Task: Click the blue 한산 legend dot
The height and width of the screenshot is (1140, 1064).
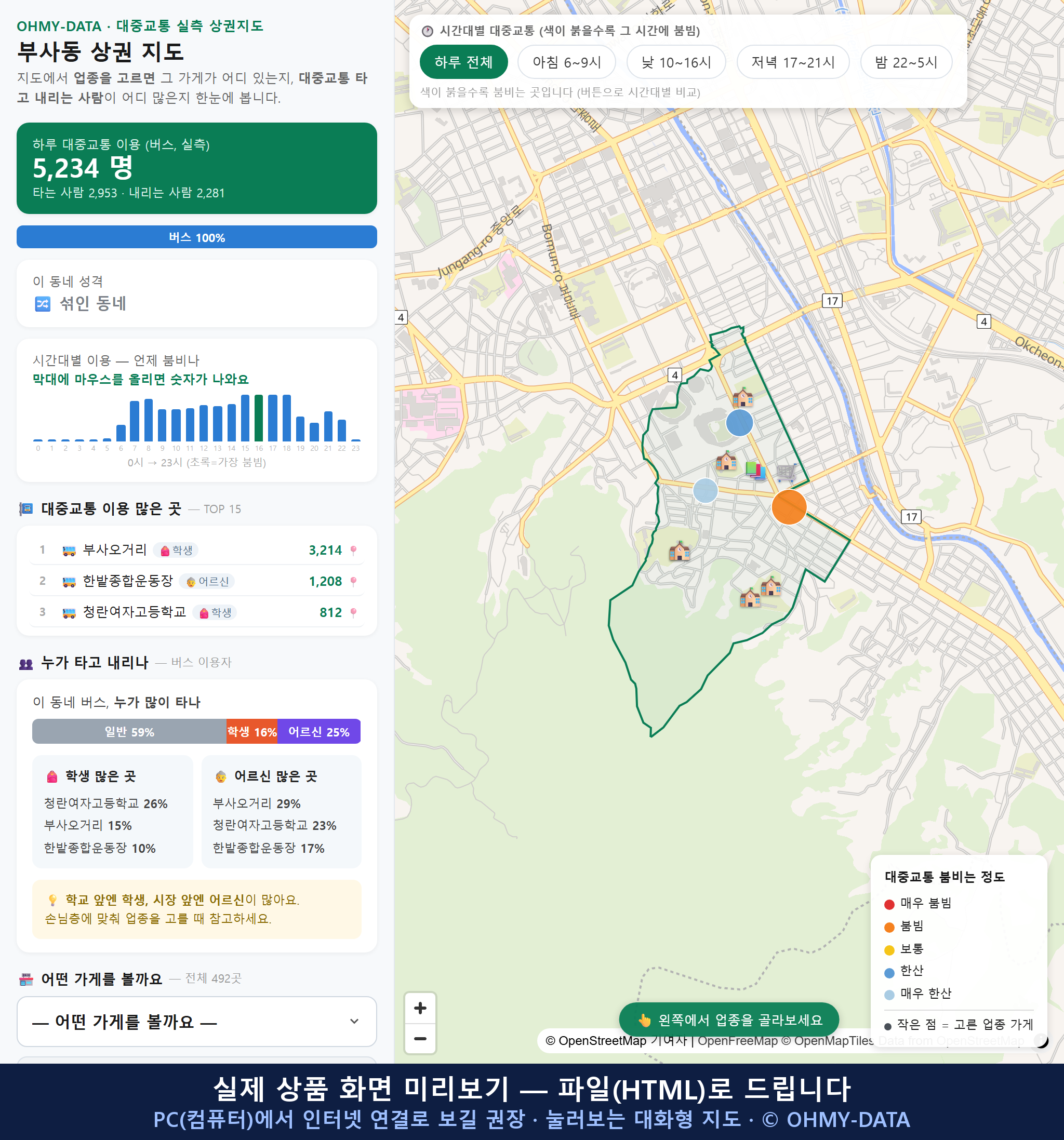Action: [x=889, y=973]
